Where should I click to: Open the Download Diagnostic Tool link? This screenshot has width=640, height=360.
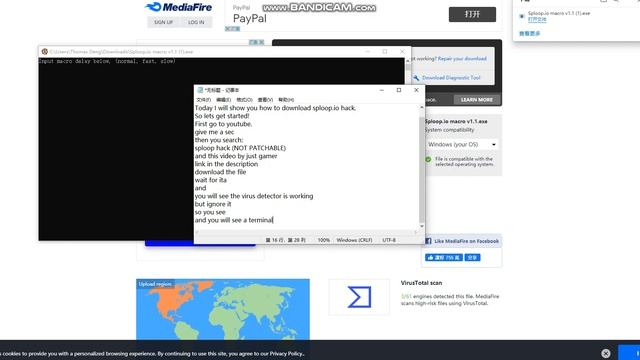(x=451, y=78)
